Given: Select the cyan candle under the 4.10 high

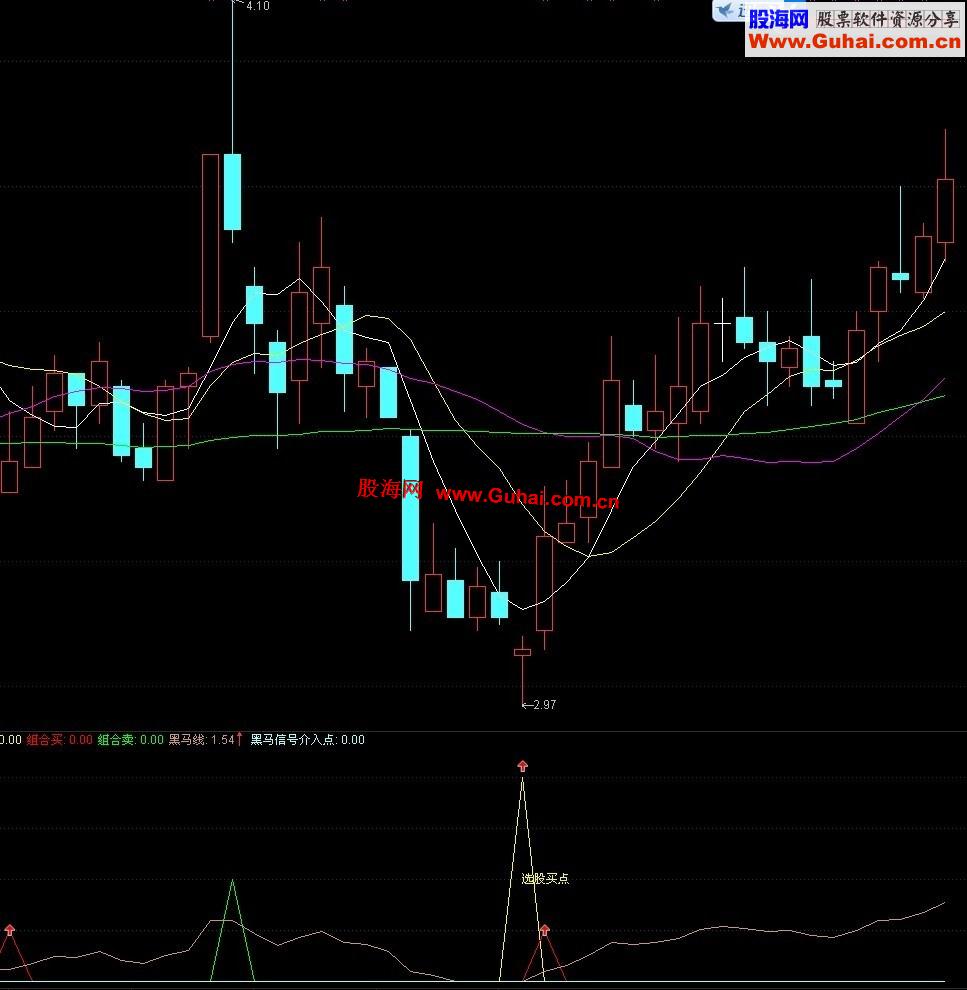Looking at the screenshot, I should click(232, 191).
